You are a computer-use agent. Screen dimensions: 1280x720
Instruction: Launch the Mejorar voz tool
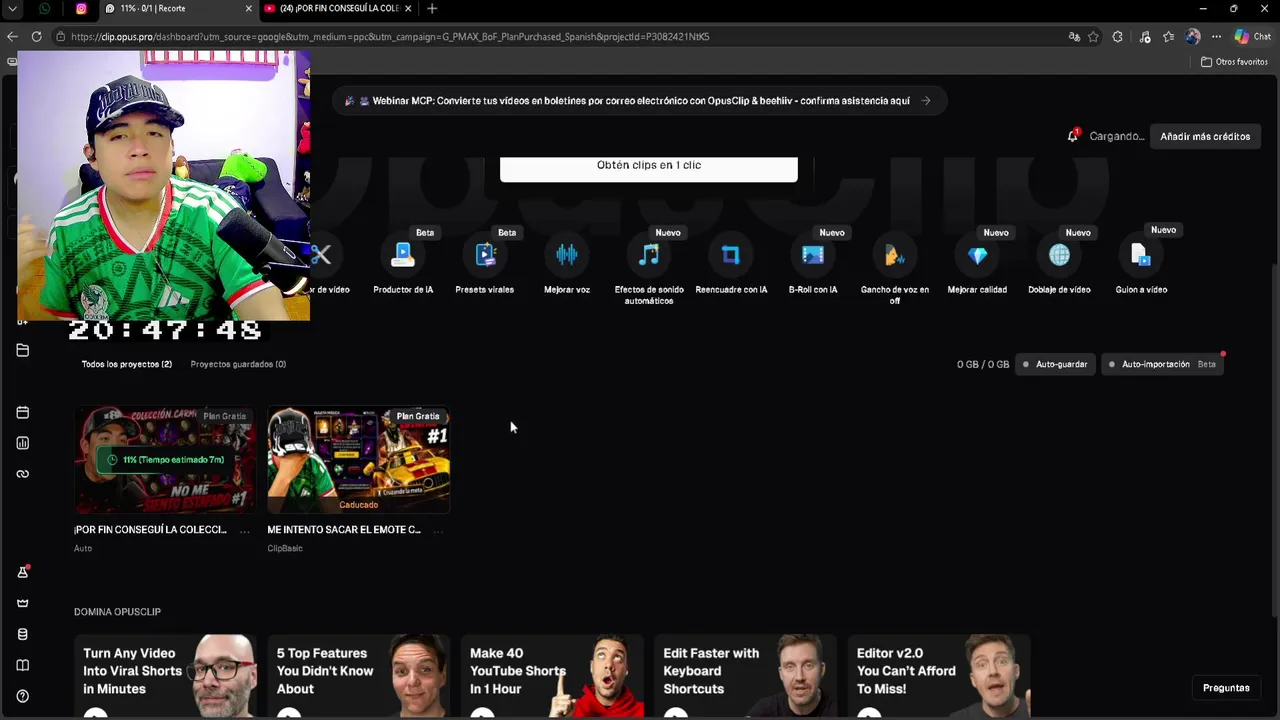click(x=567, y=256)
